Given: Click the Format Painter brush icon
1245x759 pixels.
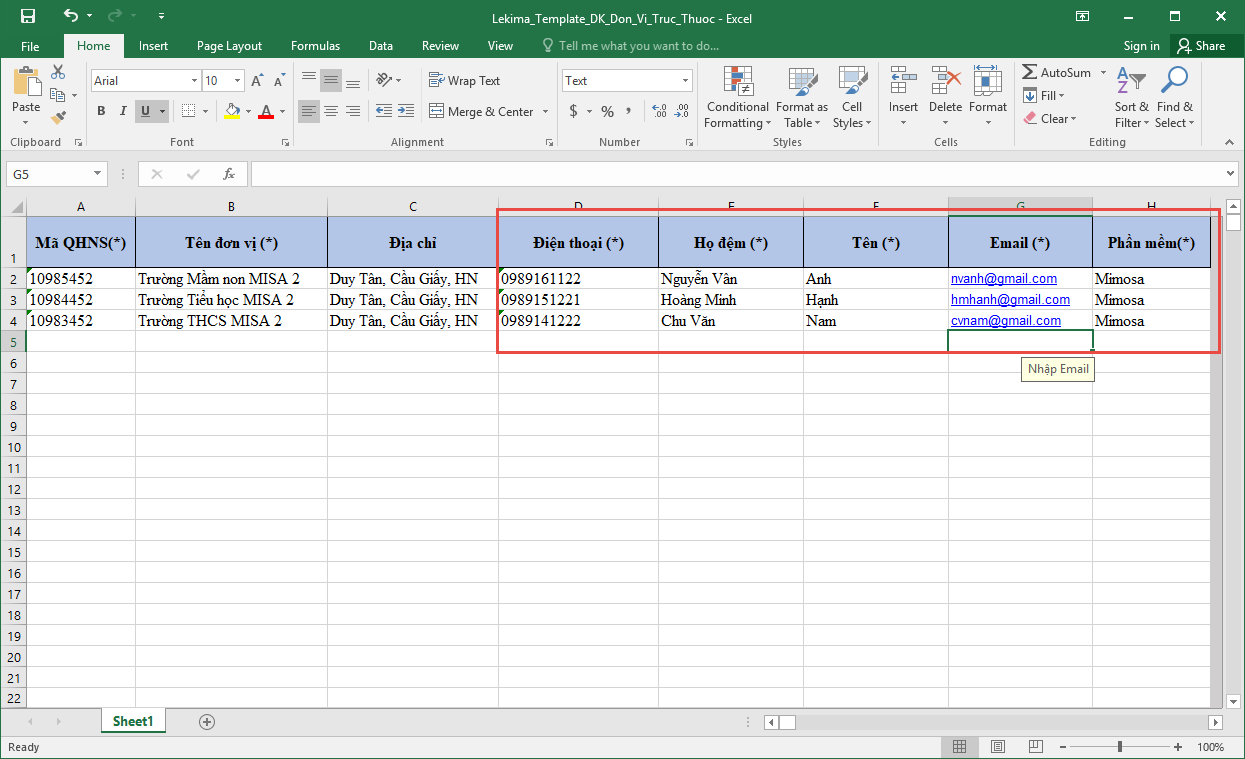Looking at the screenshot, I should [57, 117].
